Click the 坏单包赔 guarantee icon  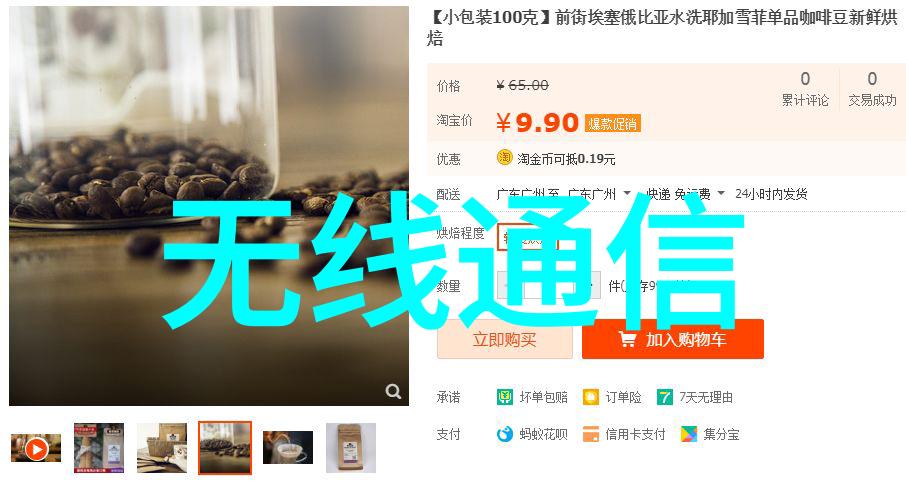tap(504, 398)
